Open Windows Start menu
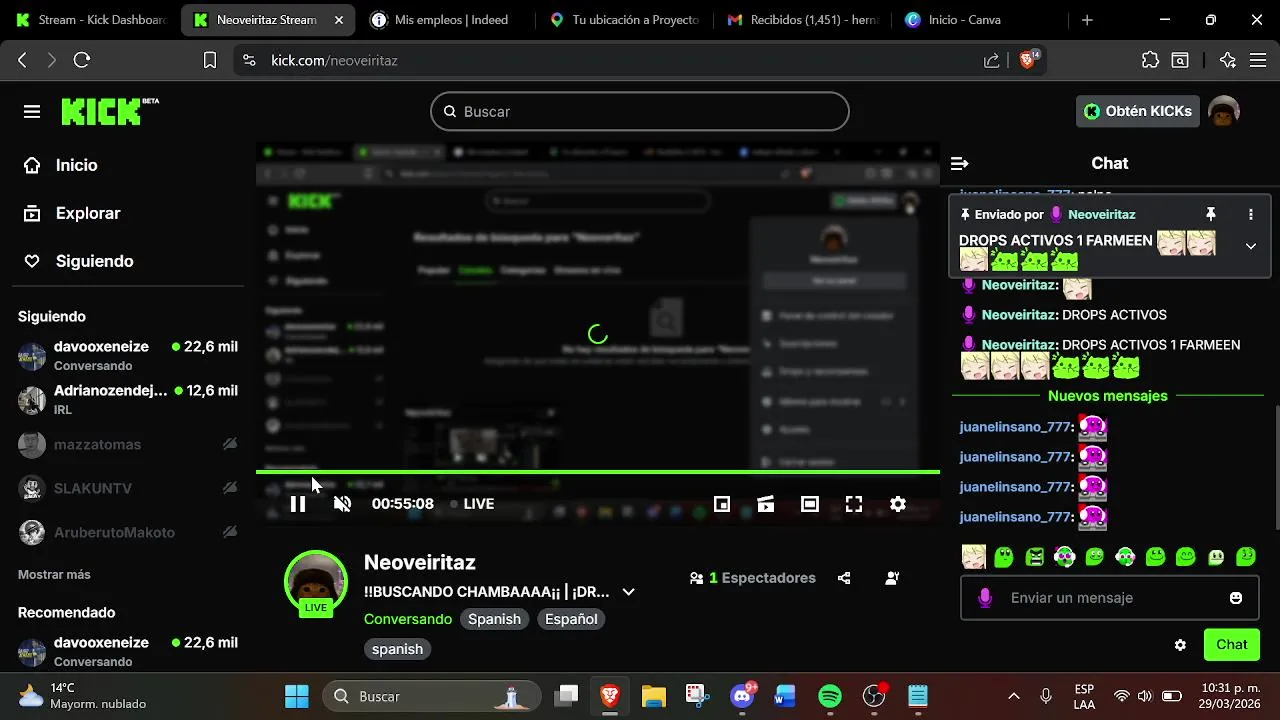The image size is (1280, 720). 297,696
